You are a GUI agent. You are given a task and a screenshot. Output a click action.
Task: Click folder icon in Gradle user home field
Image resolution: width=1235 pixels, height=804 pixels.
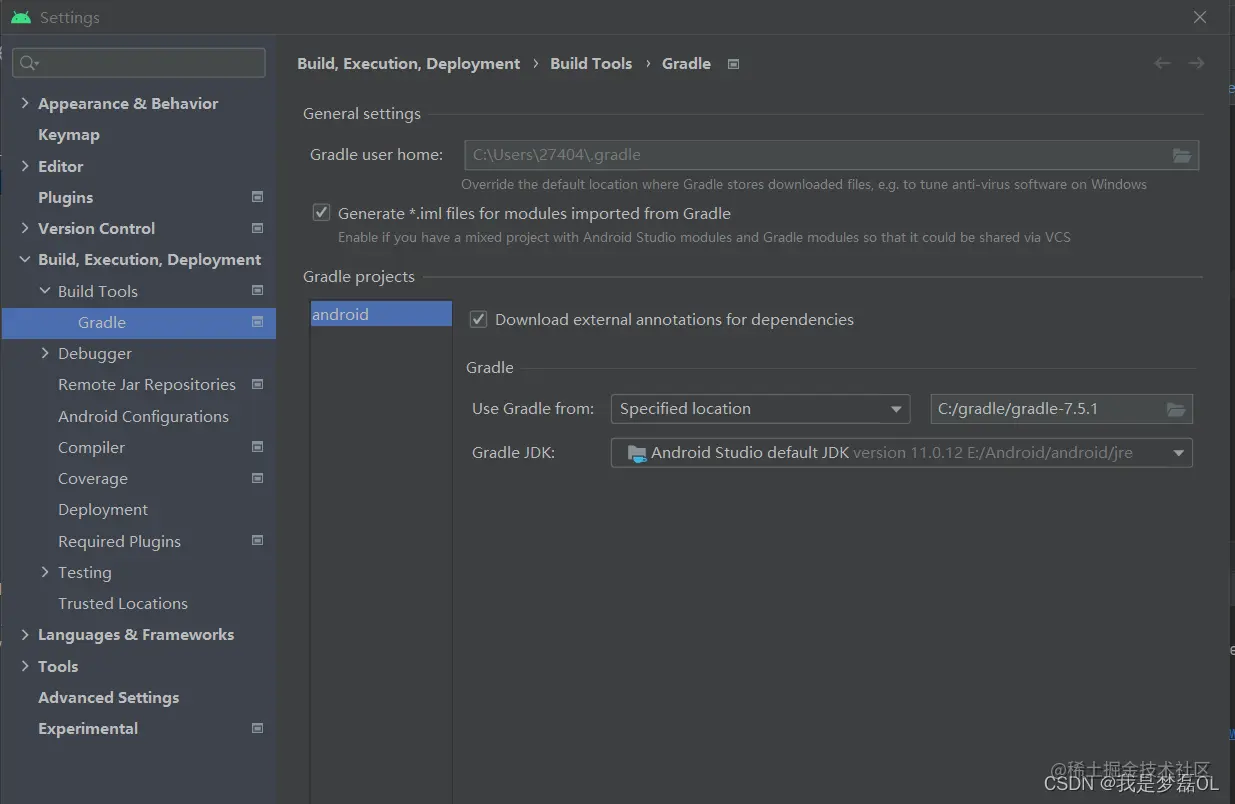pyautogui.click(x=1181, y=155)
